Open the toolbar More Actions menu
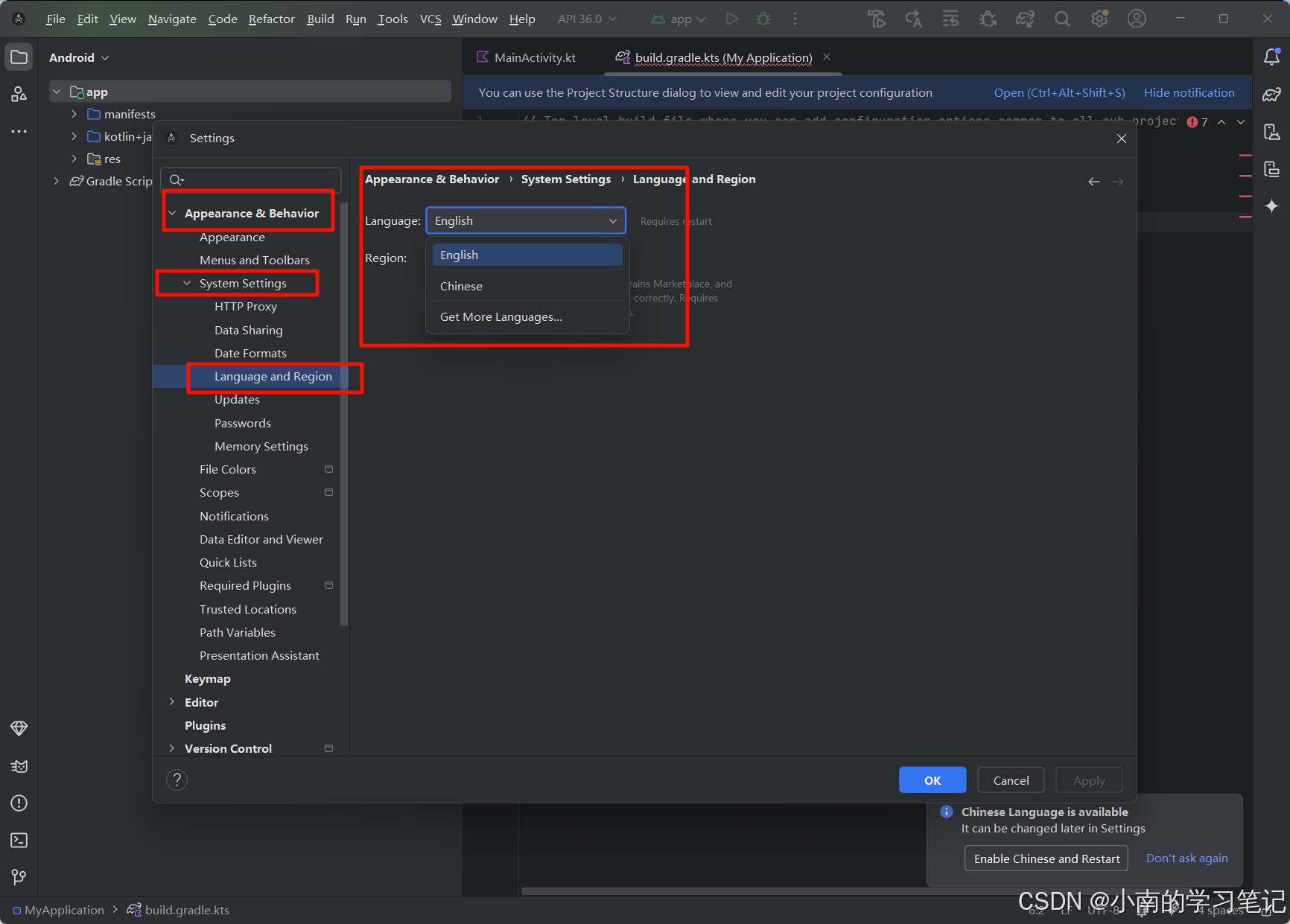Screen dimensions: 1290x924 click(795, 19)
